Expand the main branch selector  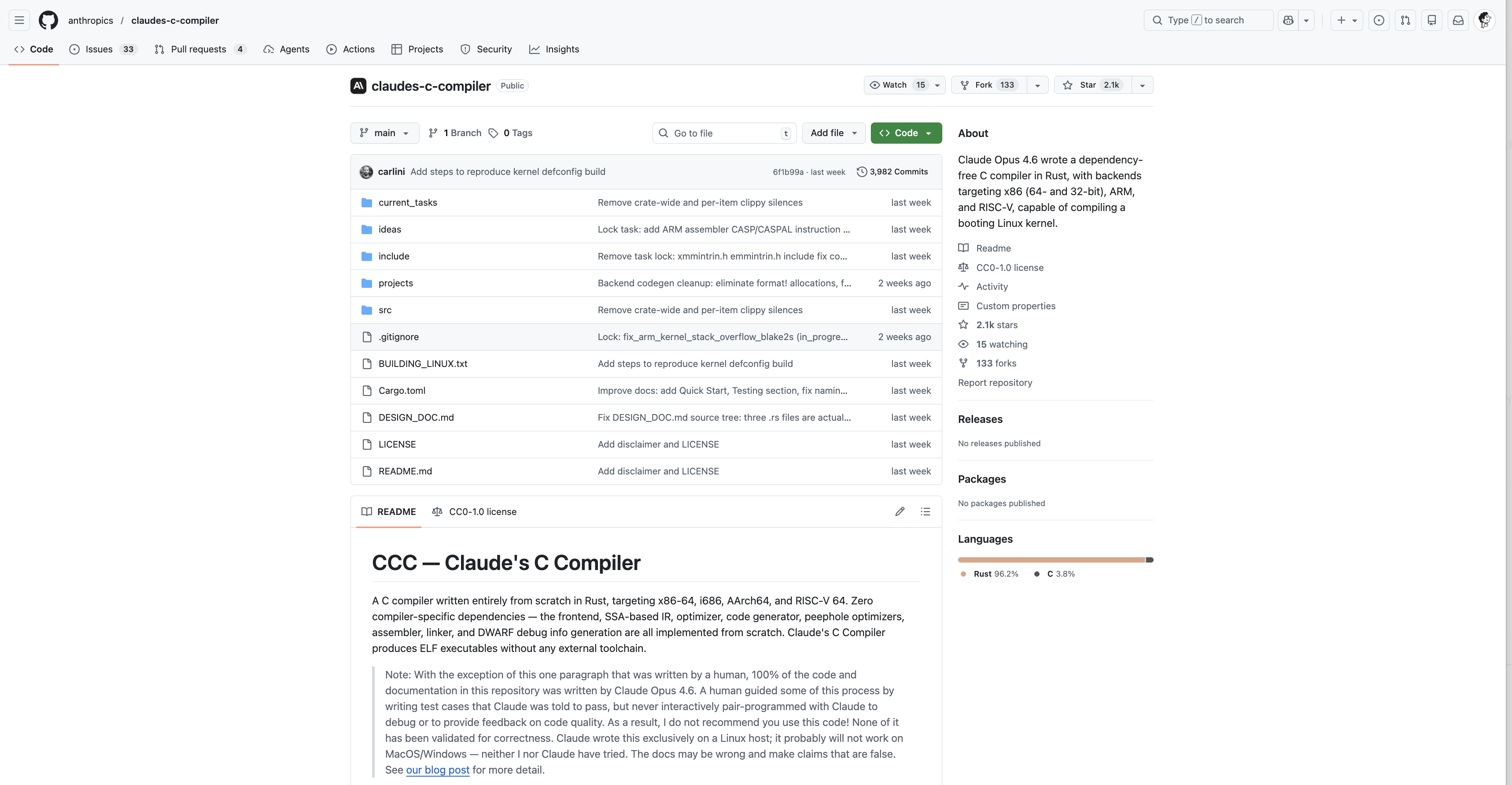click(384, 133)
